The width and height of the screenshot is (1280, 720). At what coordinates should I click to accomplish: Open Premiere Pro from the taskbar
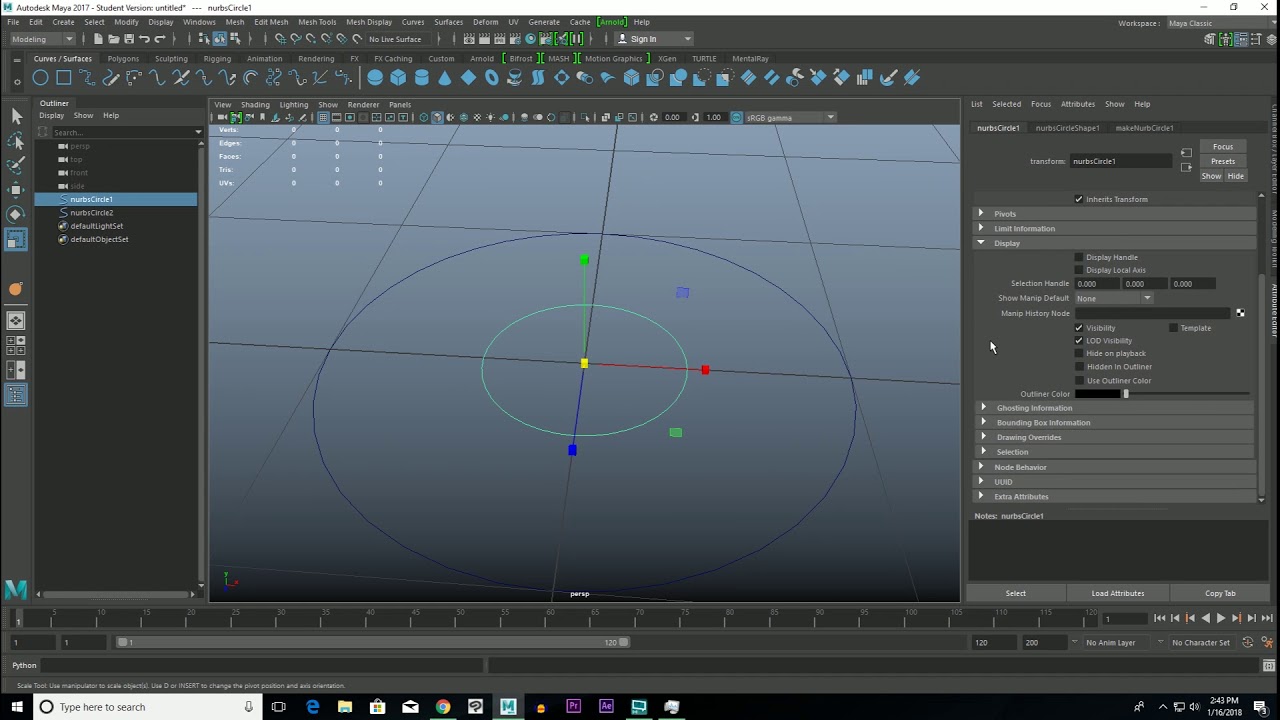pos(573,707)
